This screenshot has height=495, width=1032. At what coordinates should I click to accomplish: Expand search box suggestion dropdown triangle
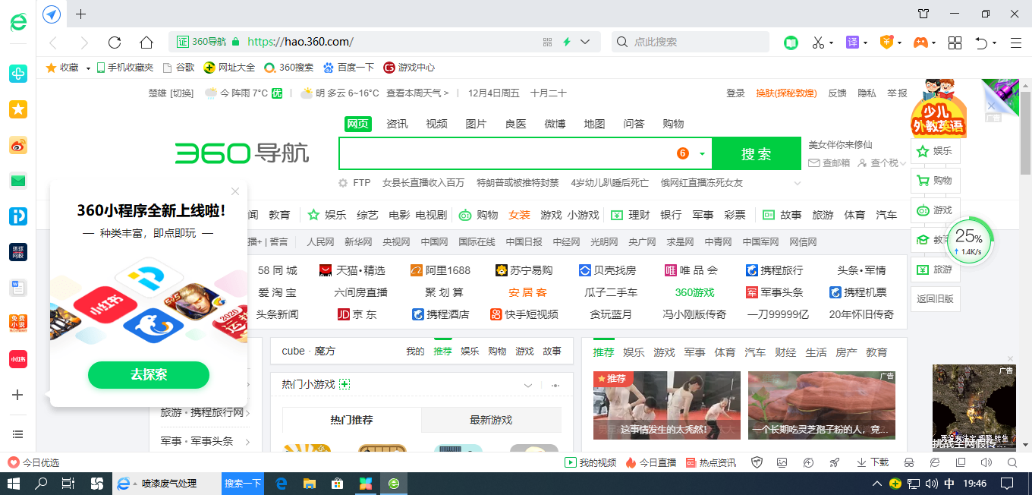(702, 154)
